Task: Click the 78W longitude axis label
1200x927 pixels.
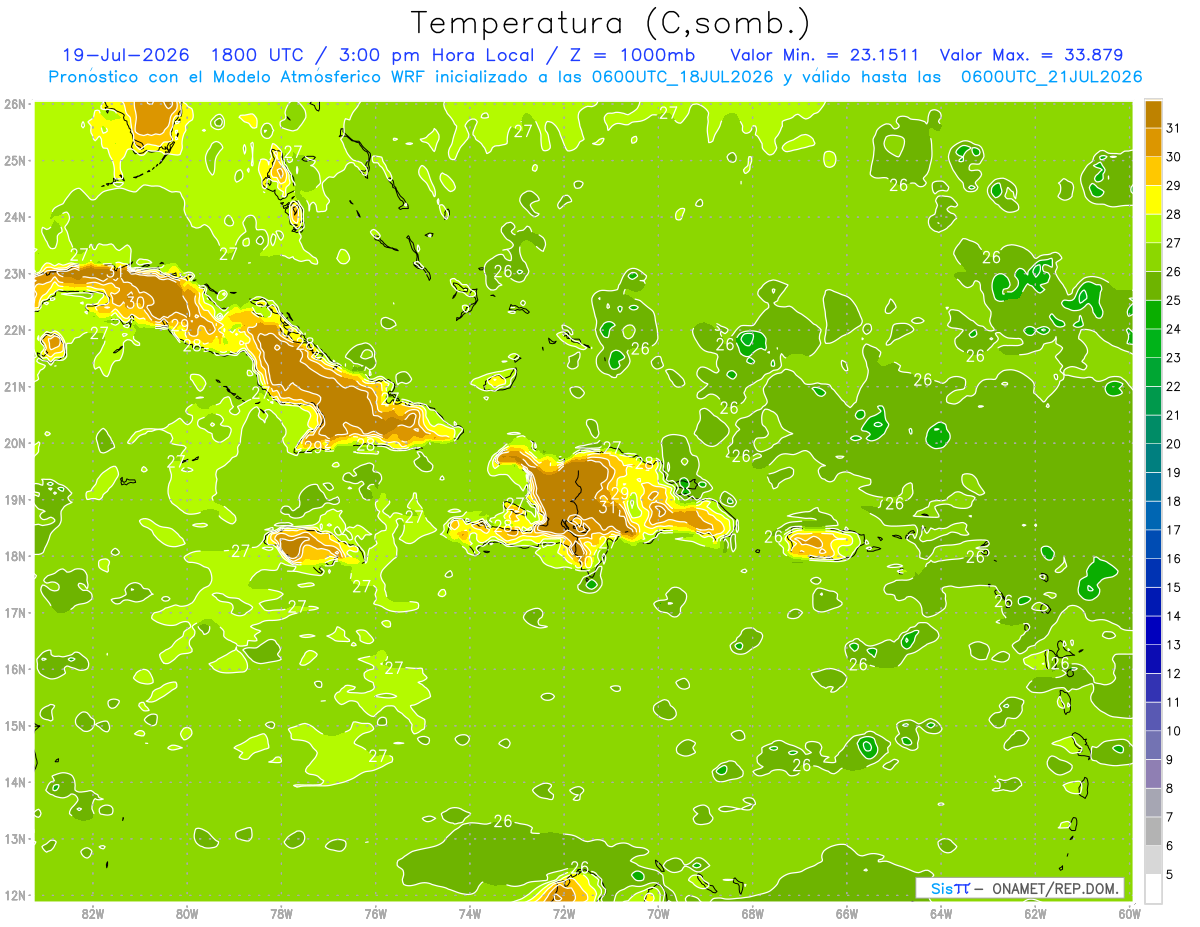Action: pos(281,913)
